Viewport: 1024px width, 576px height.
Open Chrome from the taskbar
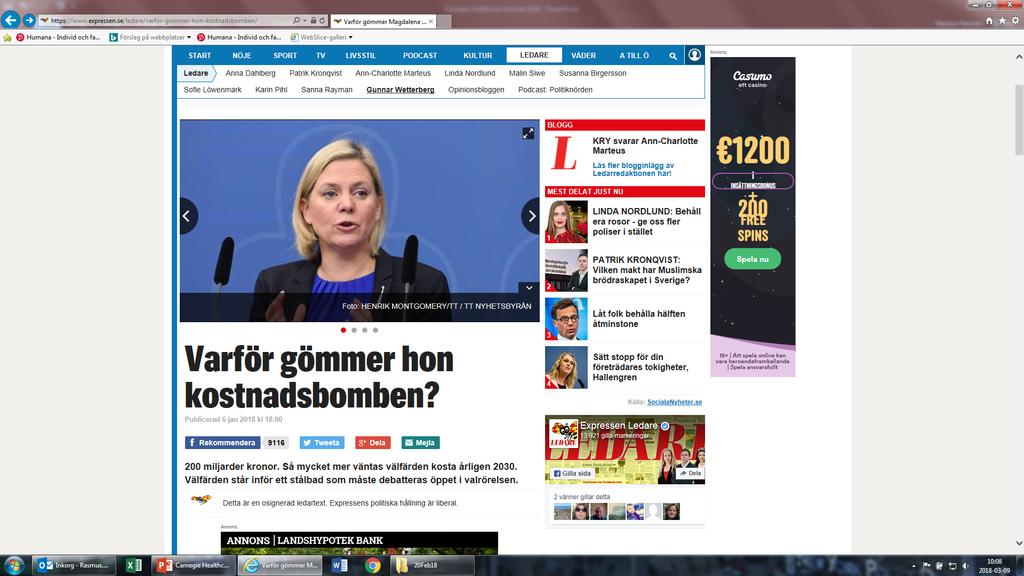[372, 565]
